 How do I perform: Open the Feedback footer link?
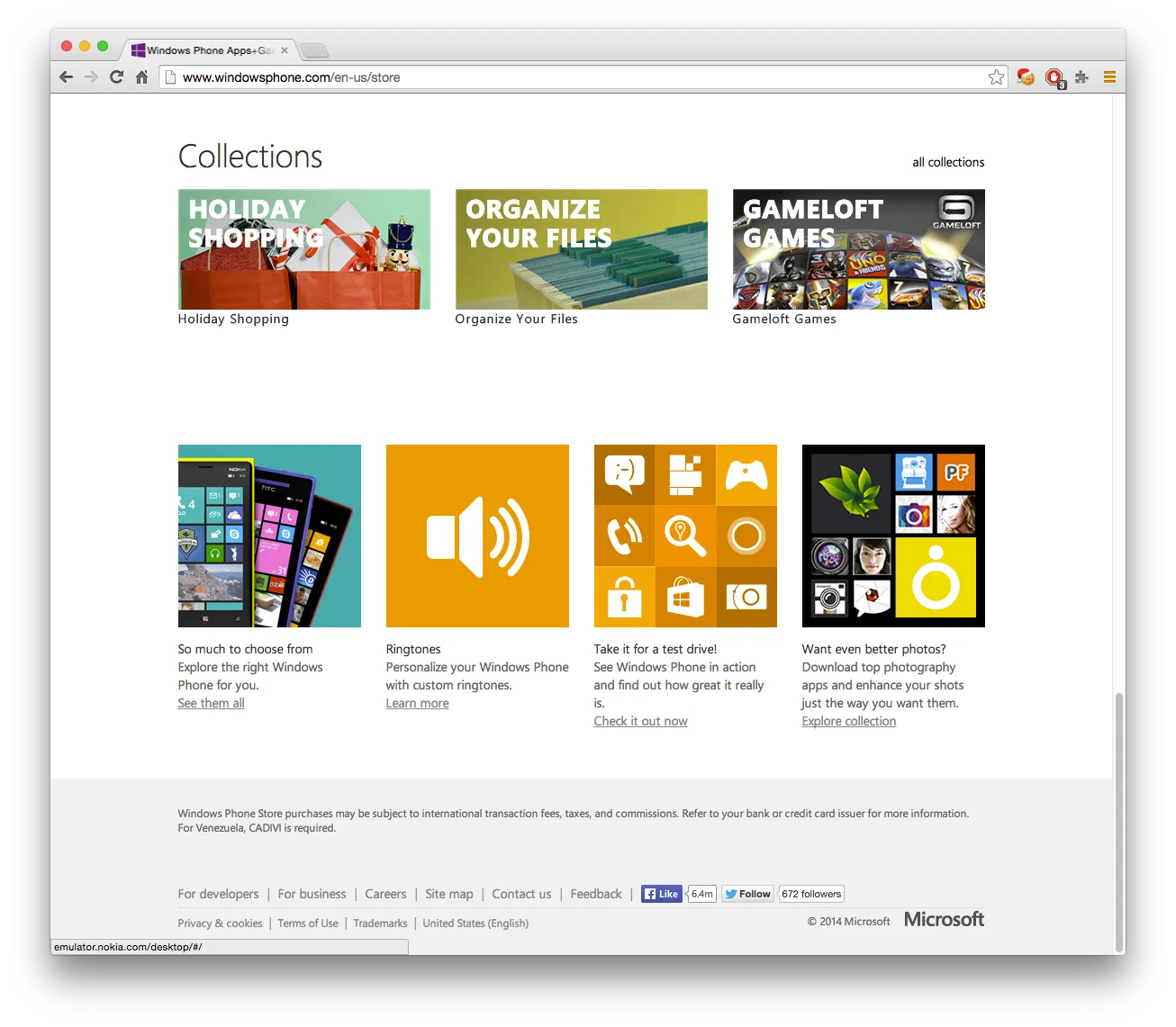click(x=596, y=894)
